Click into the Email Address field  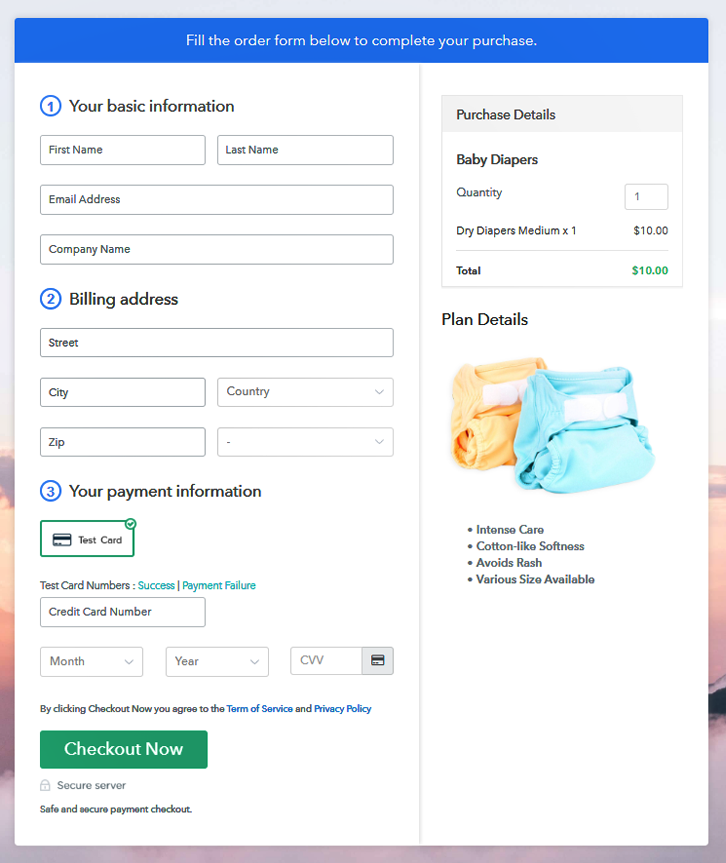click(x=216, y=200)
